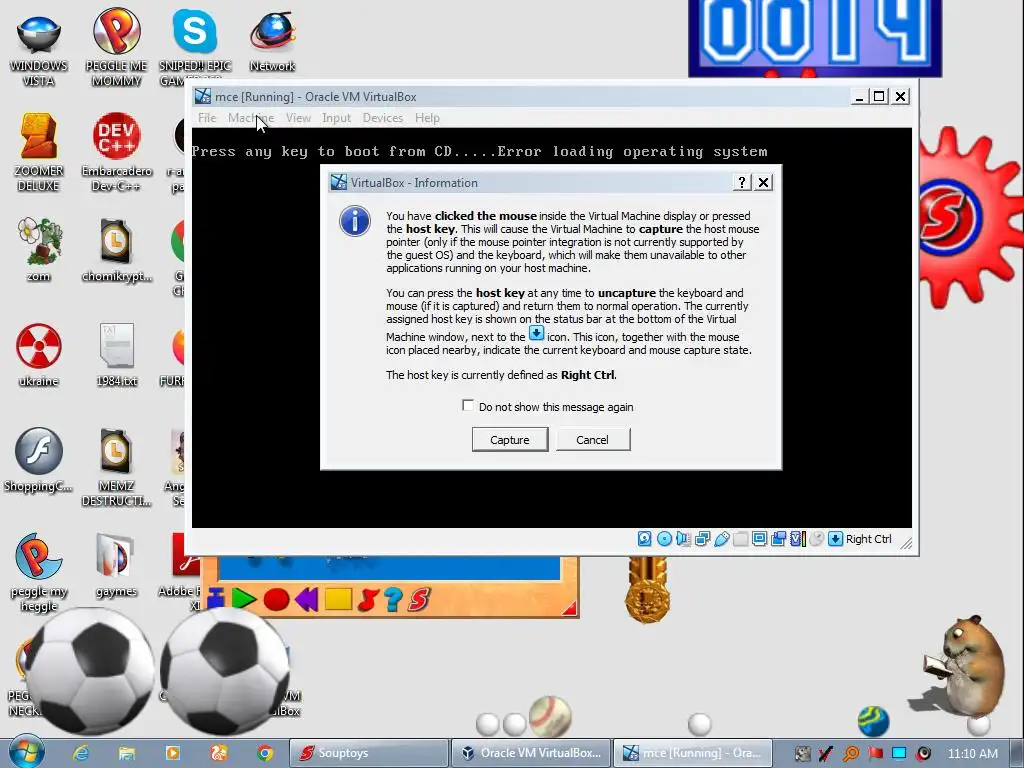Click the CPU virtualization status icon
1024x768 pixels.
tap(797, 539)
